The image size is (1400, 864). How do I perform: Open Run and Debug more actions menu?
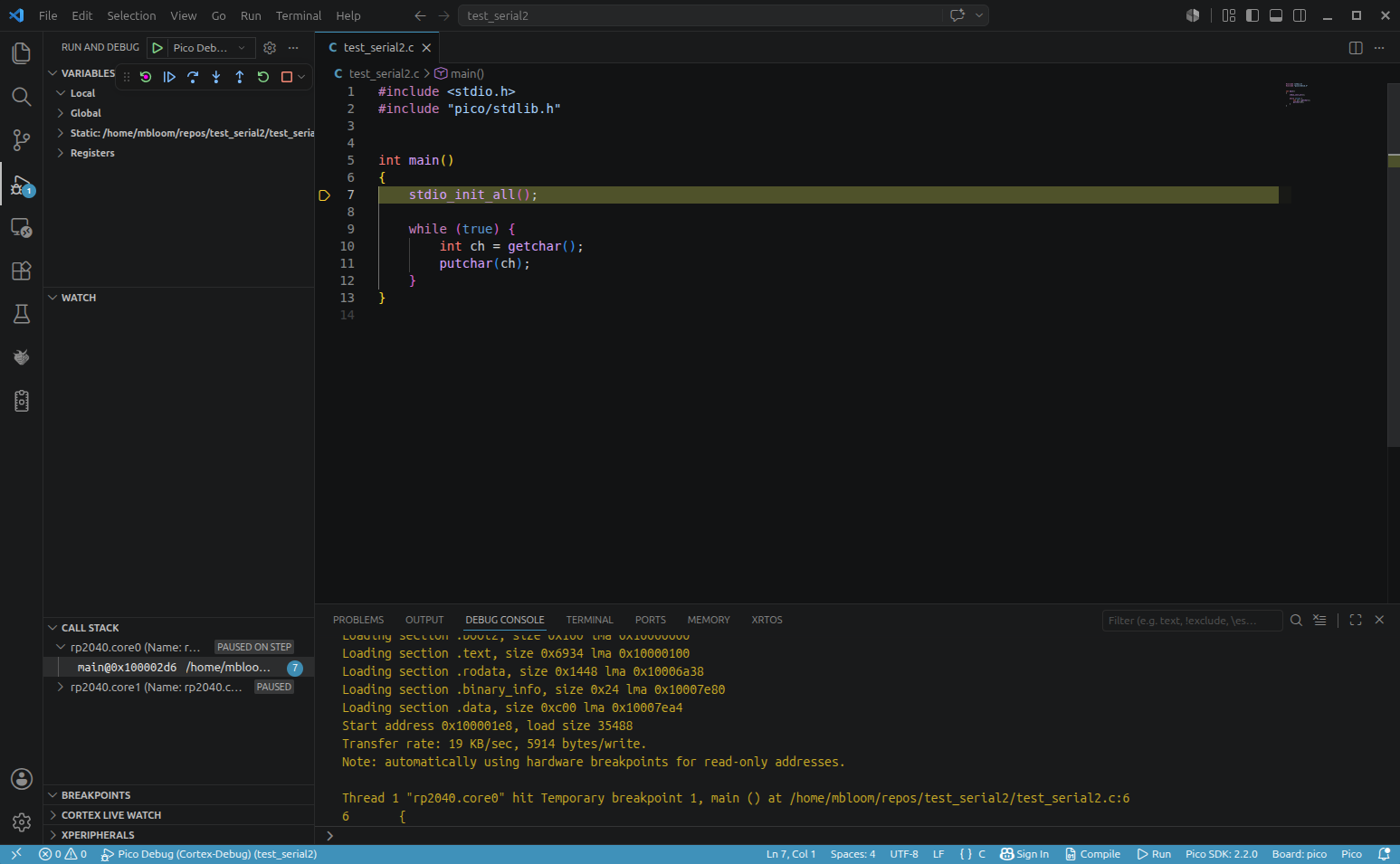point(293,48)
